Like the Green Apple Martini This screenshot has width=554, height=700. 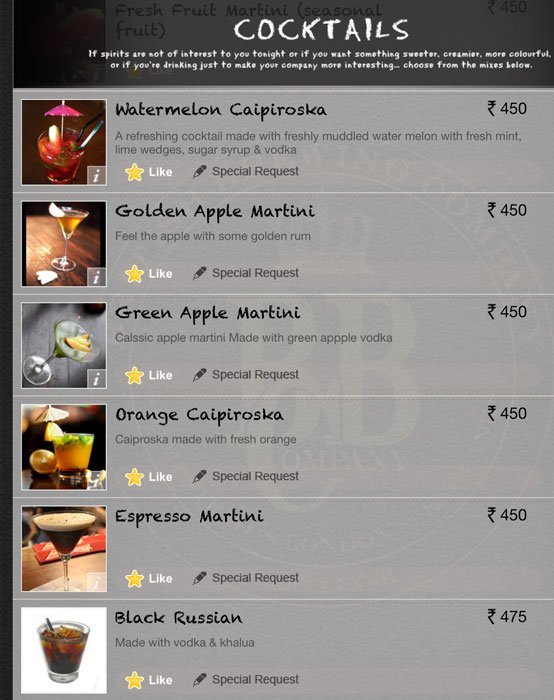coord(149,375)
